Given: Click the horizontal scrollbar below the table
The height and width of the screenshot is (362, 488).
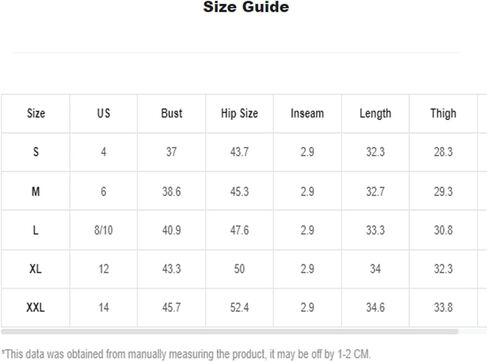Looking at the screenshot, I should pos(230,332).
